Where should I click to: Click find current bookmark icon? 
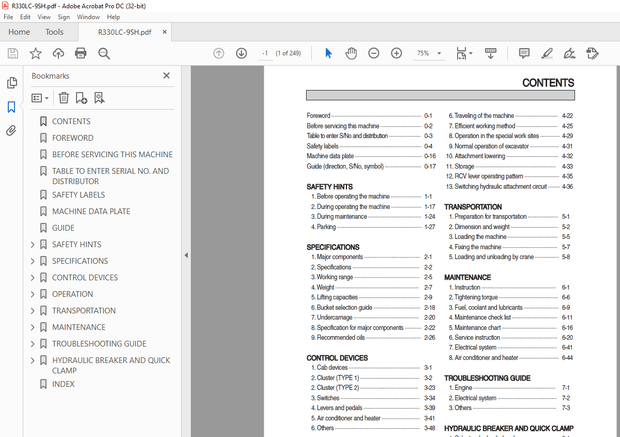pos(99,98)
